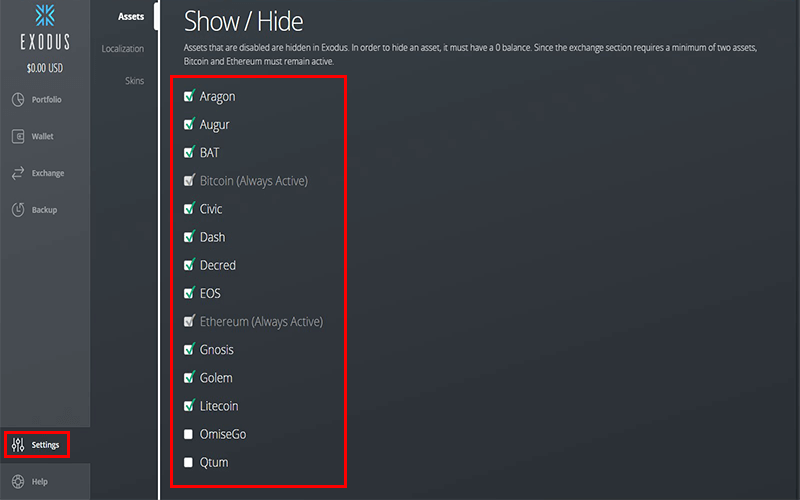The image size is (800, 500).
Task: Click the Show / Hide heading
Action: coord(243,21)
